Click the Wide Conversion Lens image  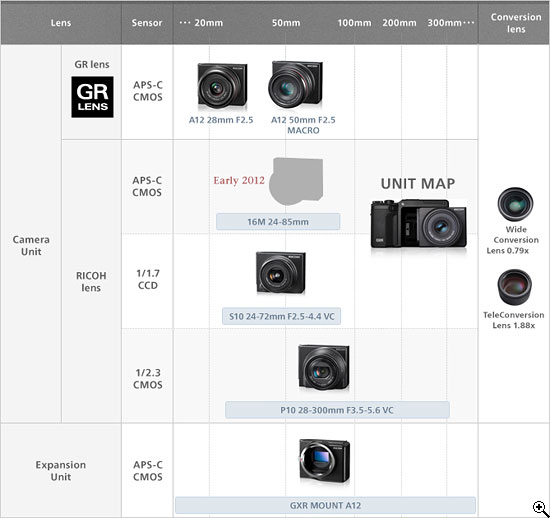515,204
